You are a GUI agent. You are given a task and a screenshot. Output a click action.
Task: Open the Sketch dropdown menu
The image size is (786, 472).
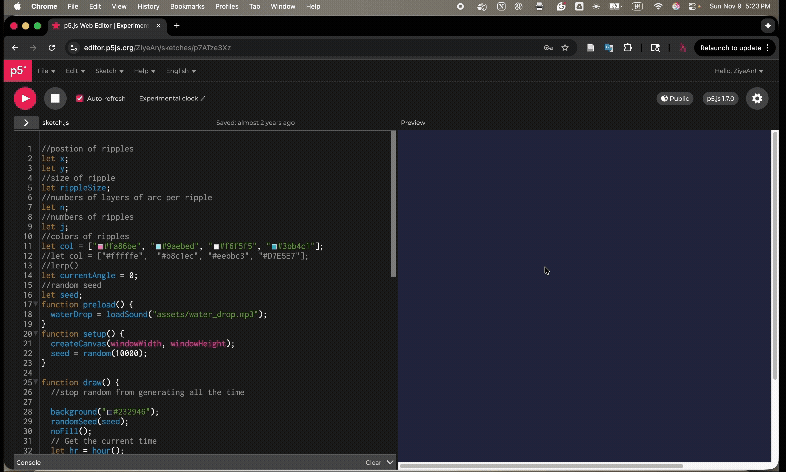coord(108,71)
